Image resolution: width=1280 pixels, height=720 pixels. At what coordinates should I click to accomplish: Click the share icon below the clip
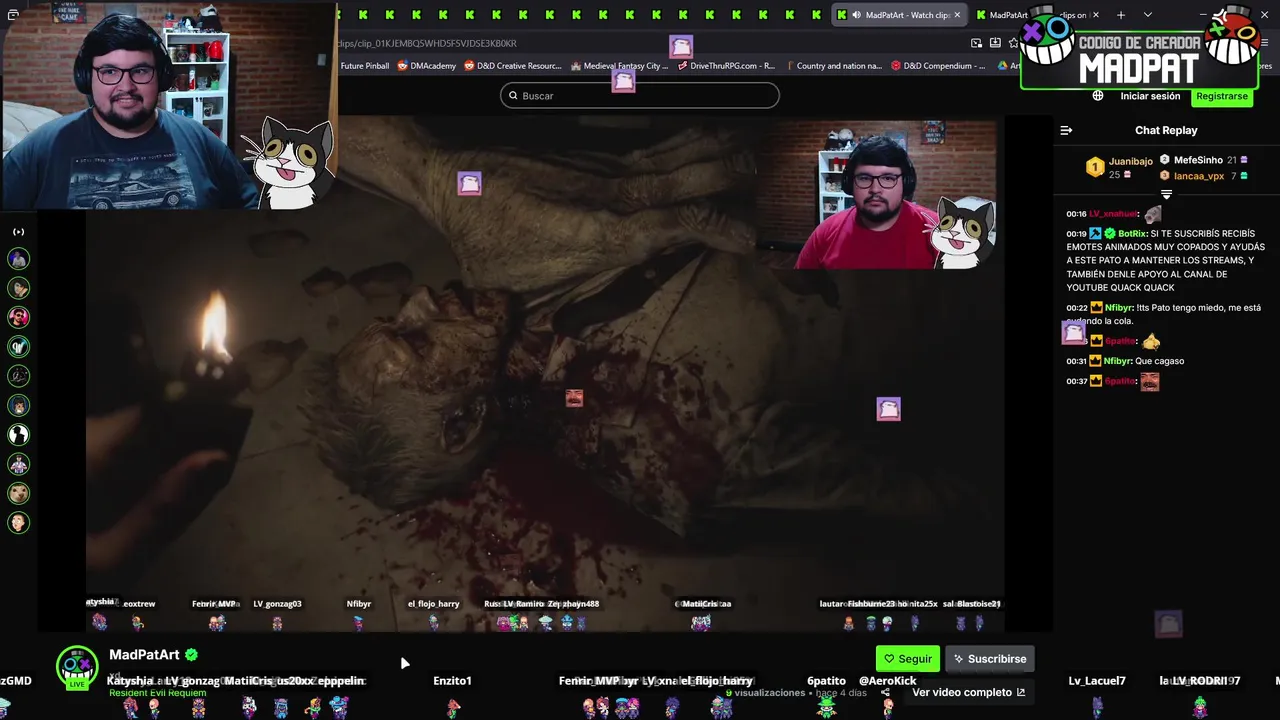885,692
